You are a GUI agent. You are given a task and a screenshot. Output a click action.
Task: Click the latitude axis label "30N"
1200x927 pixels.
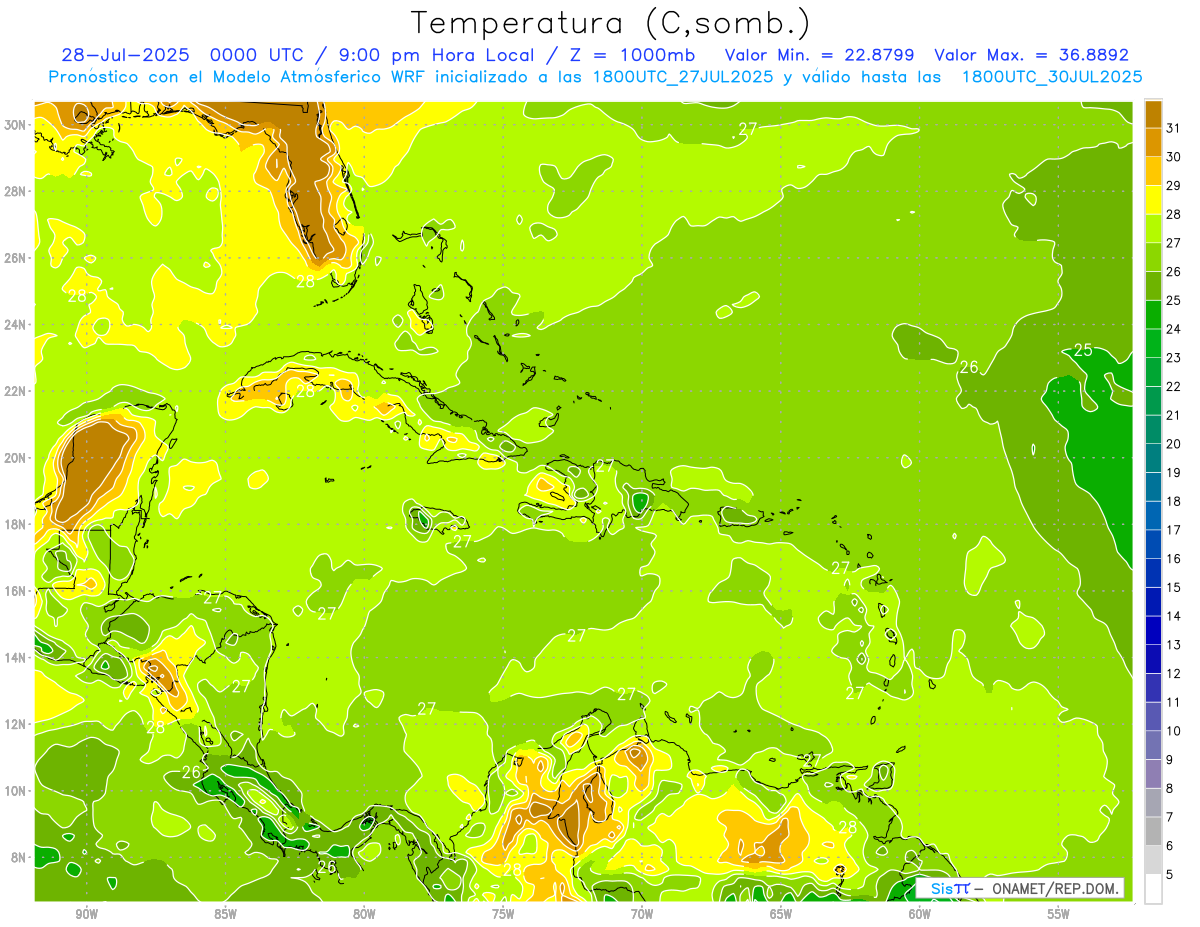(16, 125)
